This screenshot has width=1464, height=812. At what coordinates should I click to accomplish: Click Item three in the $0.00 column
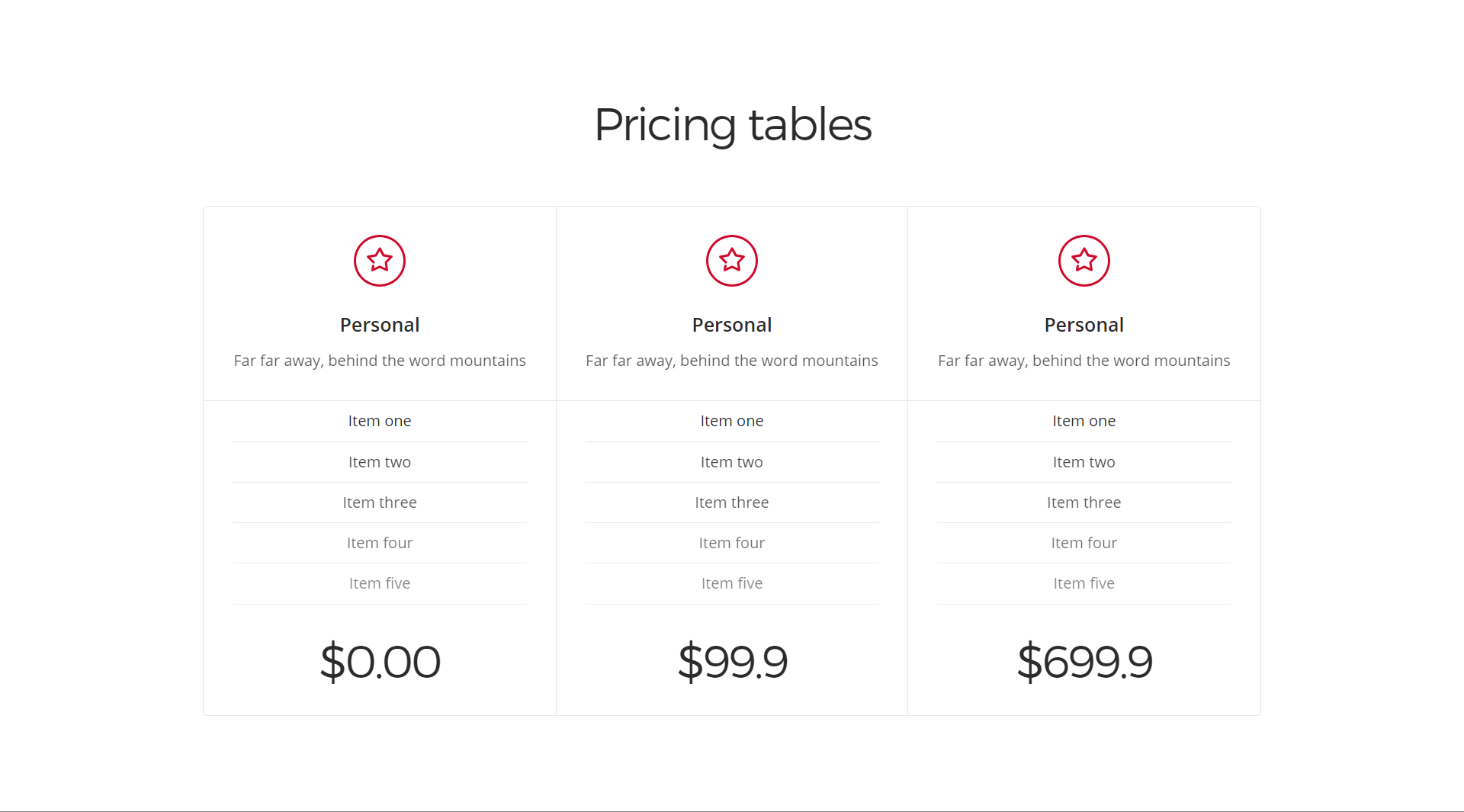pos(380,502)
